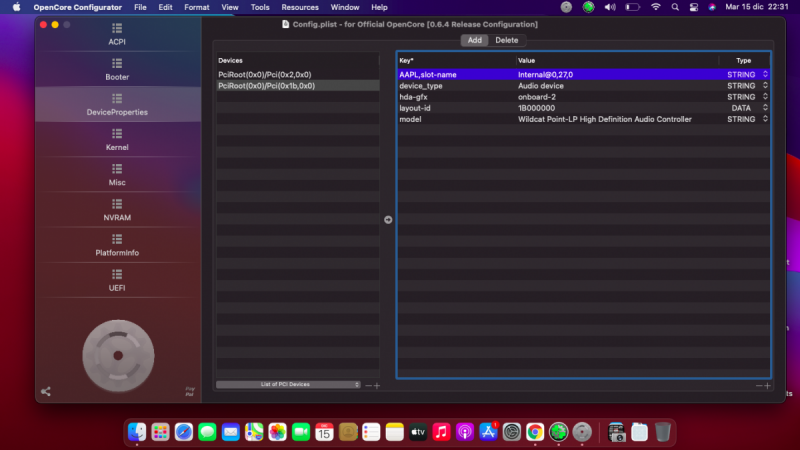Open the Kernel sidebar section
800x450 pixels.
117,141
